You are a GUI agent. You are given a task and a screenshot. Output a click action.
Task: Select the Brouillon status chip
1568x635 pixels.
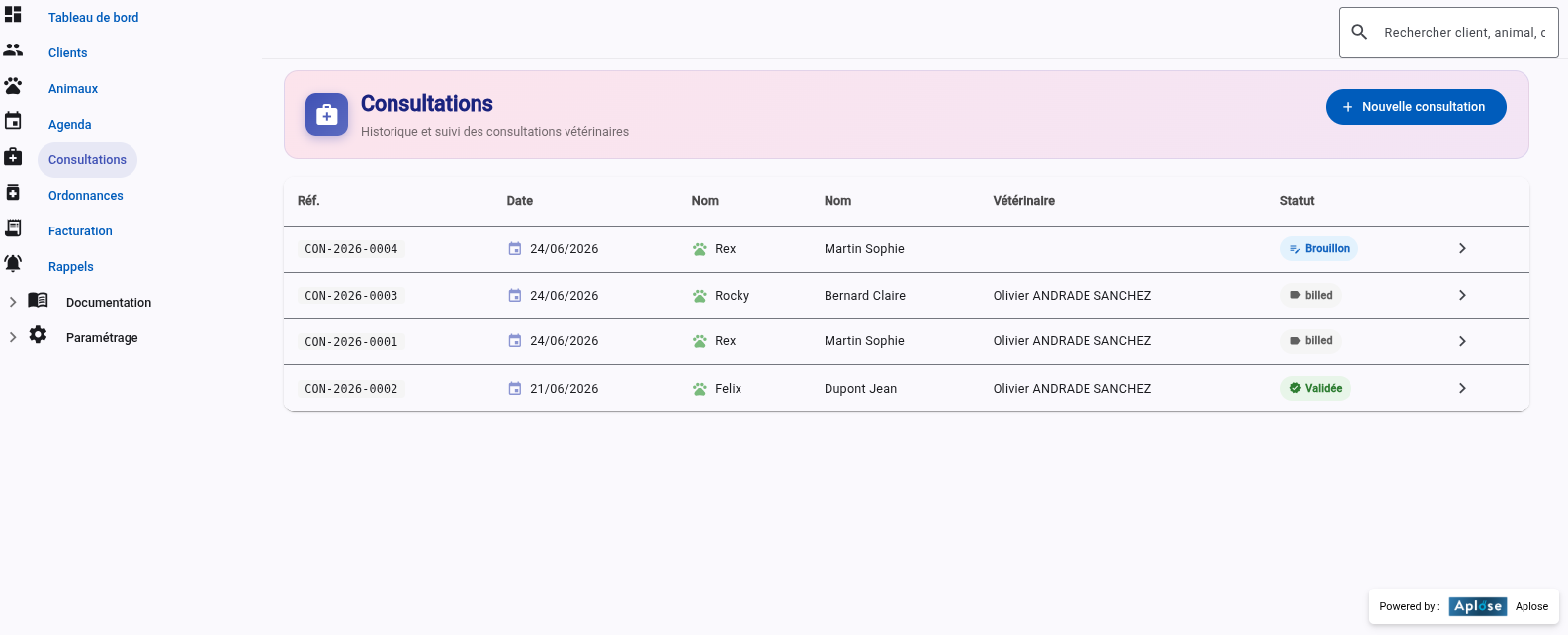(x=1319, y=249)
